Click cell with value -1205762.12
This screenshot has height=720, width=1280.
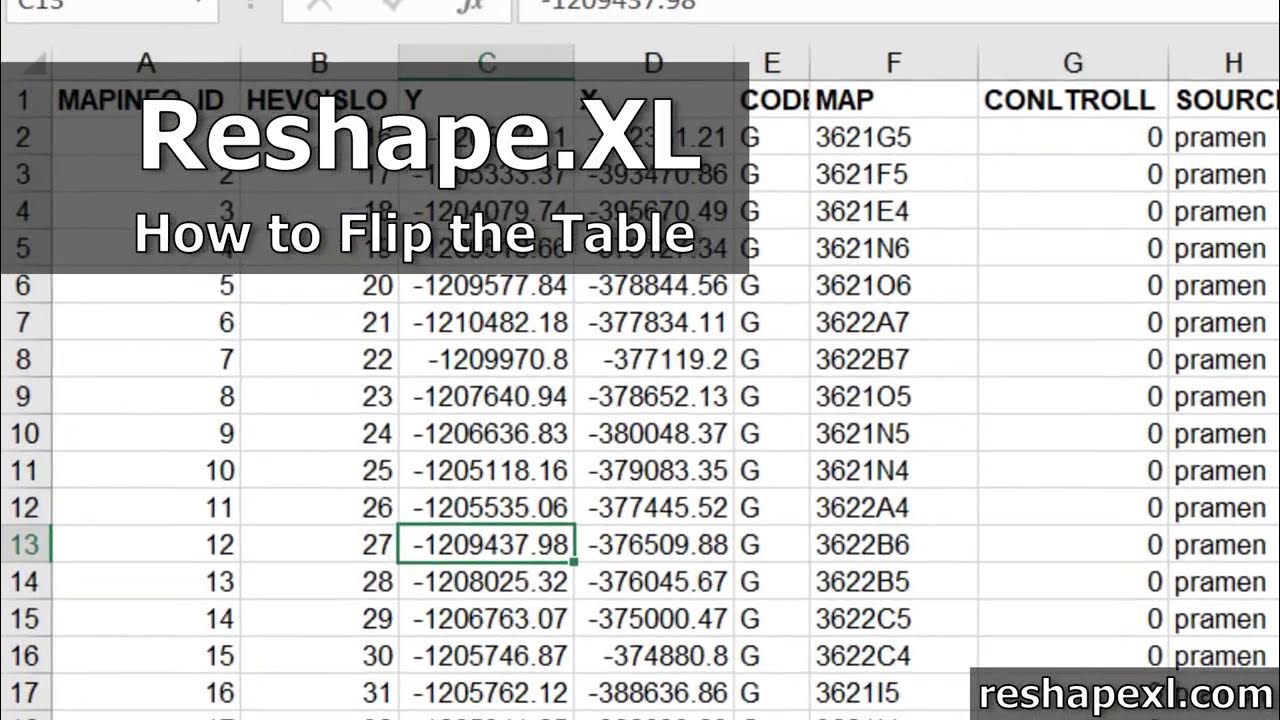click(486, 693)
